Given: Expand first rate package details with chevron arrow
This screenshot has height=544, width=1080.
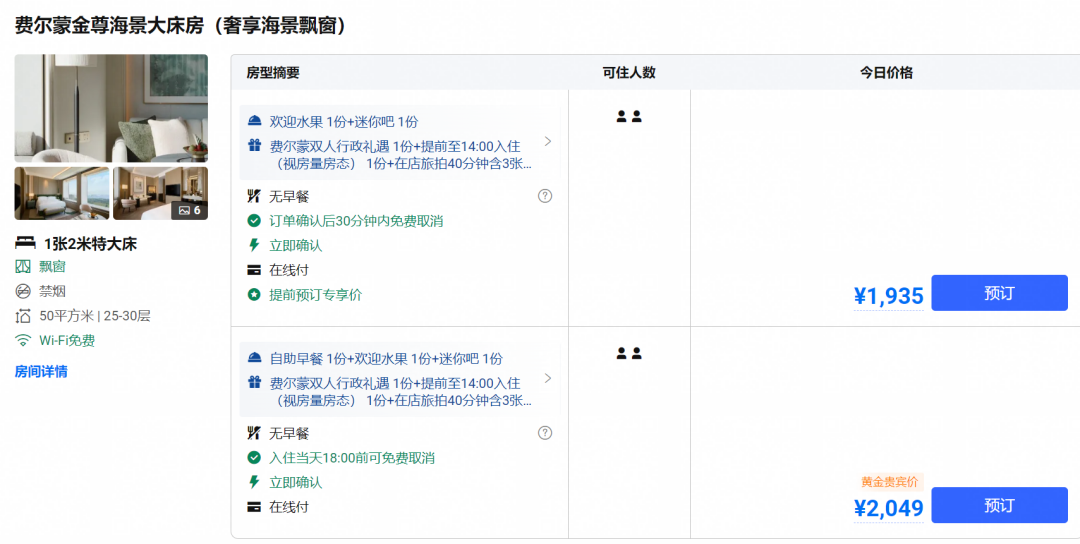Looking at the screenshot, I should (x=548, y=141).
